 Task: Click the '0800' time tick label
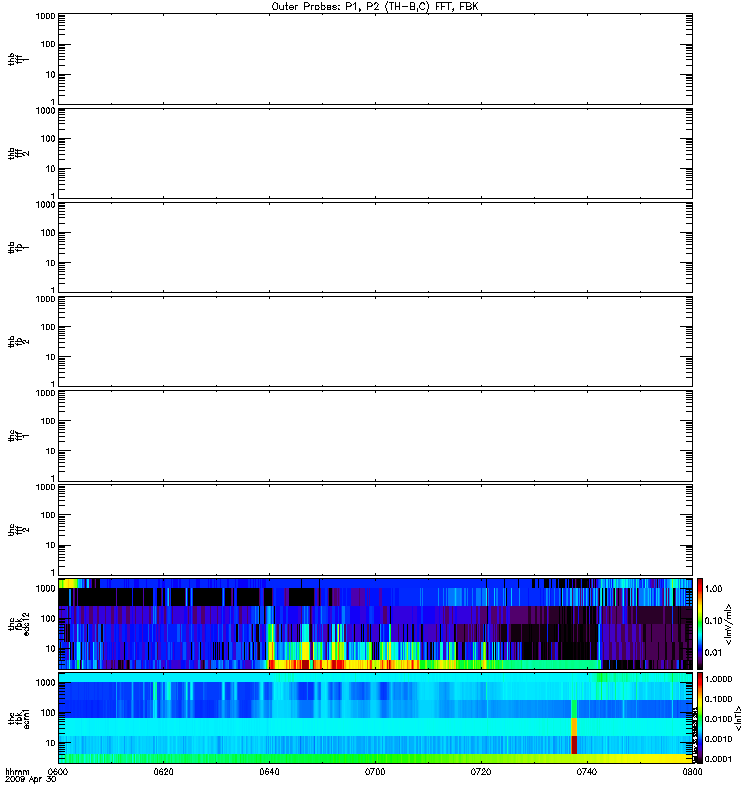pos(692,772)
